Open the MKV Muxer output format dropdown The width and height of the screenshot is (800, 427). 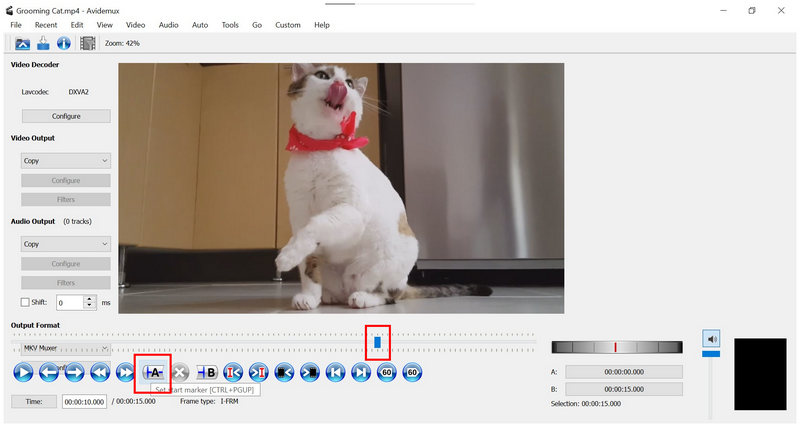point(66,348)
